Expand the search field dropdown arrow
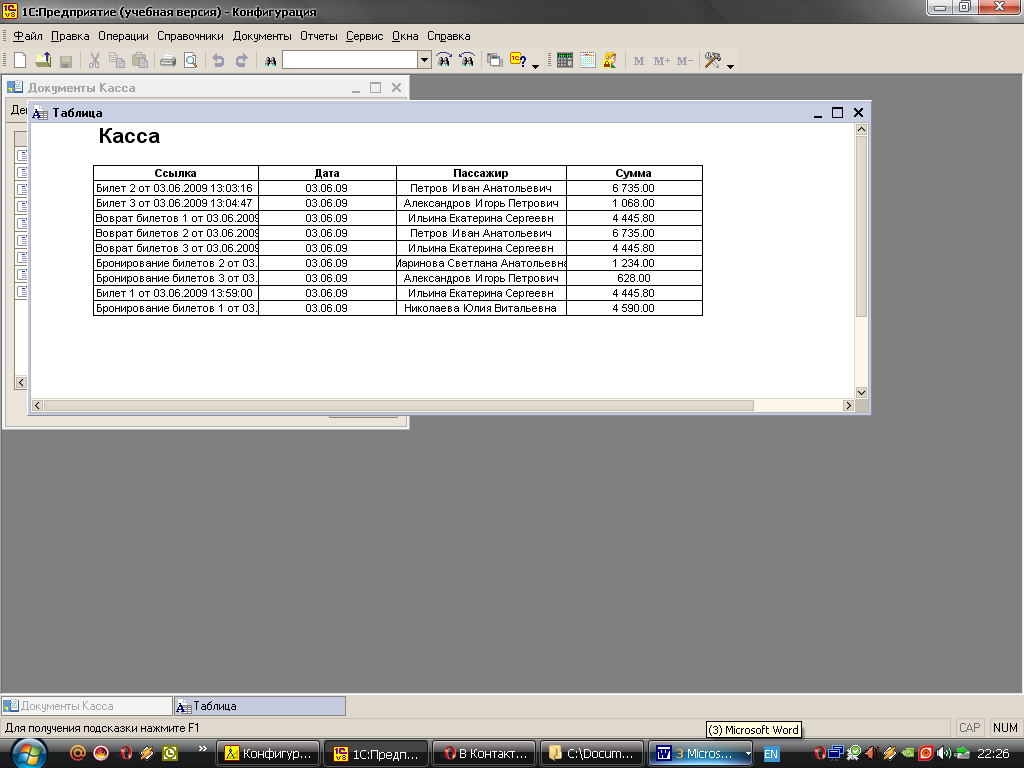The height and width of the screenshot is (768, 1024). (x=424, y=61)
